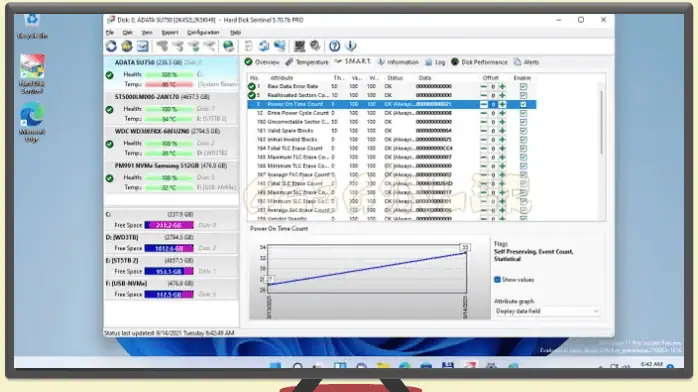Click the Edge icon on the taskbar
The width and height of the screenshot is (698, 392).
coord(404,366)
